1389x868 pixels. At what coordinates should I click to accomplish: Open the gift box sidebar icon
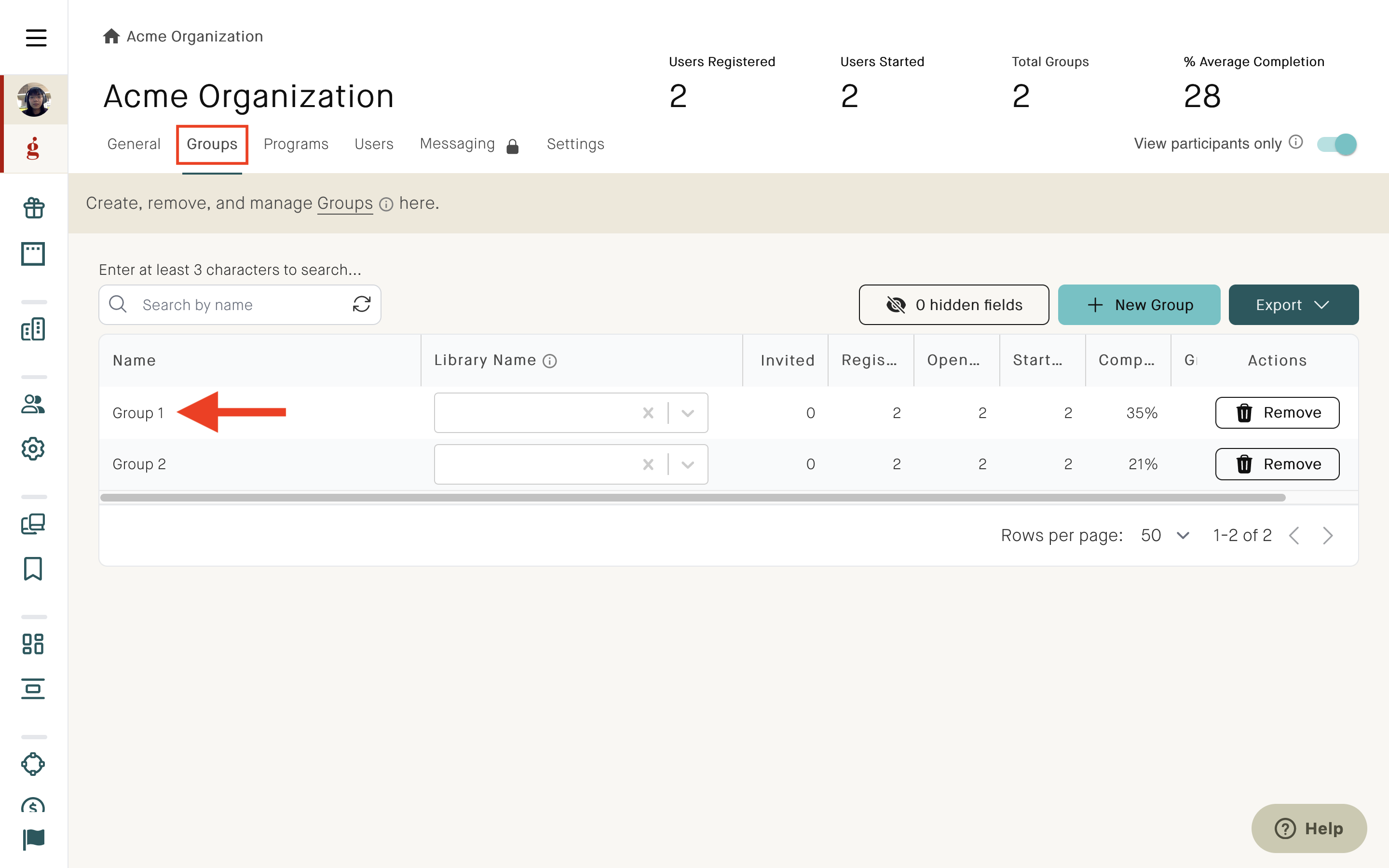(x=33, y=208)
